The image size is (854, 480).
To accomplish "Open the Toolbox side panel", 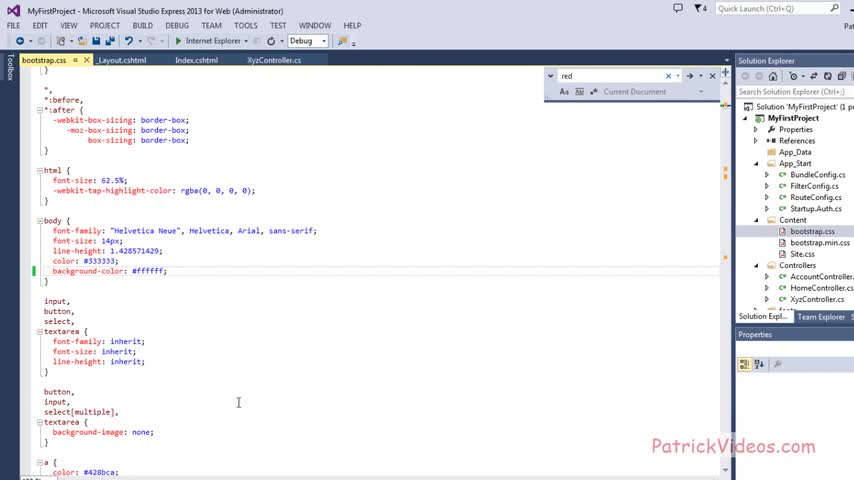I will 10,68.
